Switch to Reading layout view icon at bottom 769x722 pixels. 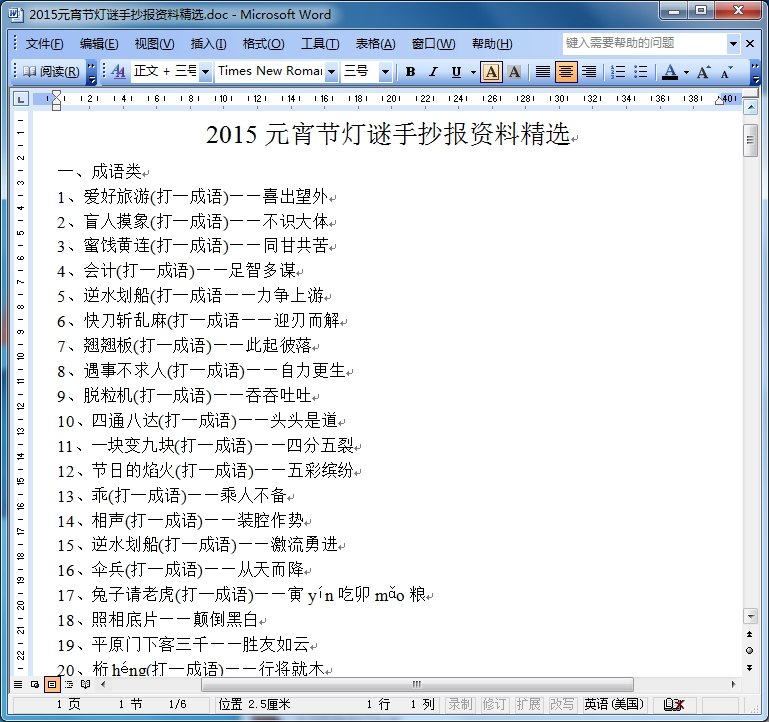85,684
